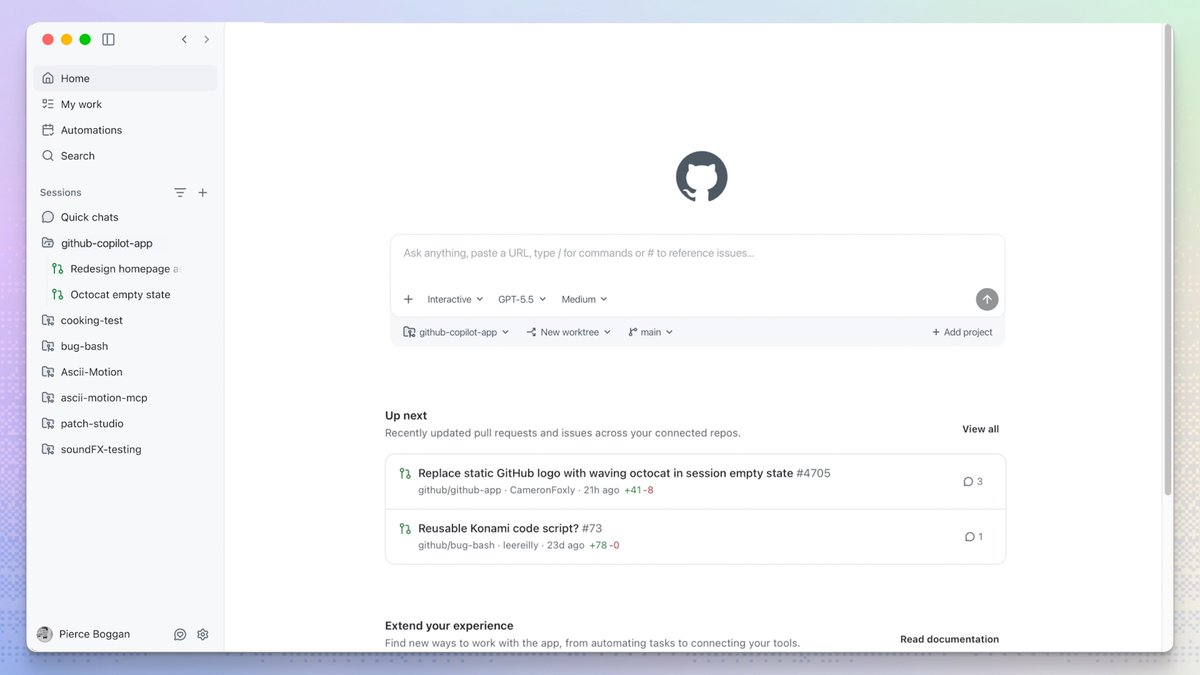
Task: Open the GPT-5.5 model dropdown
Action: click(522, 299)
